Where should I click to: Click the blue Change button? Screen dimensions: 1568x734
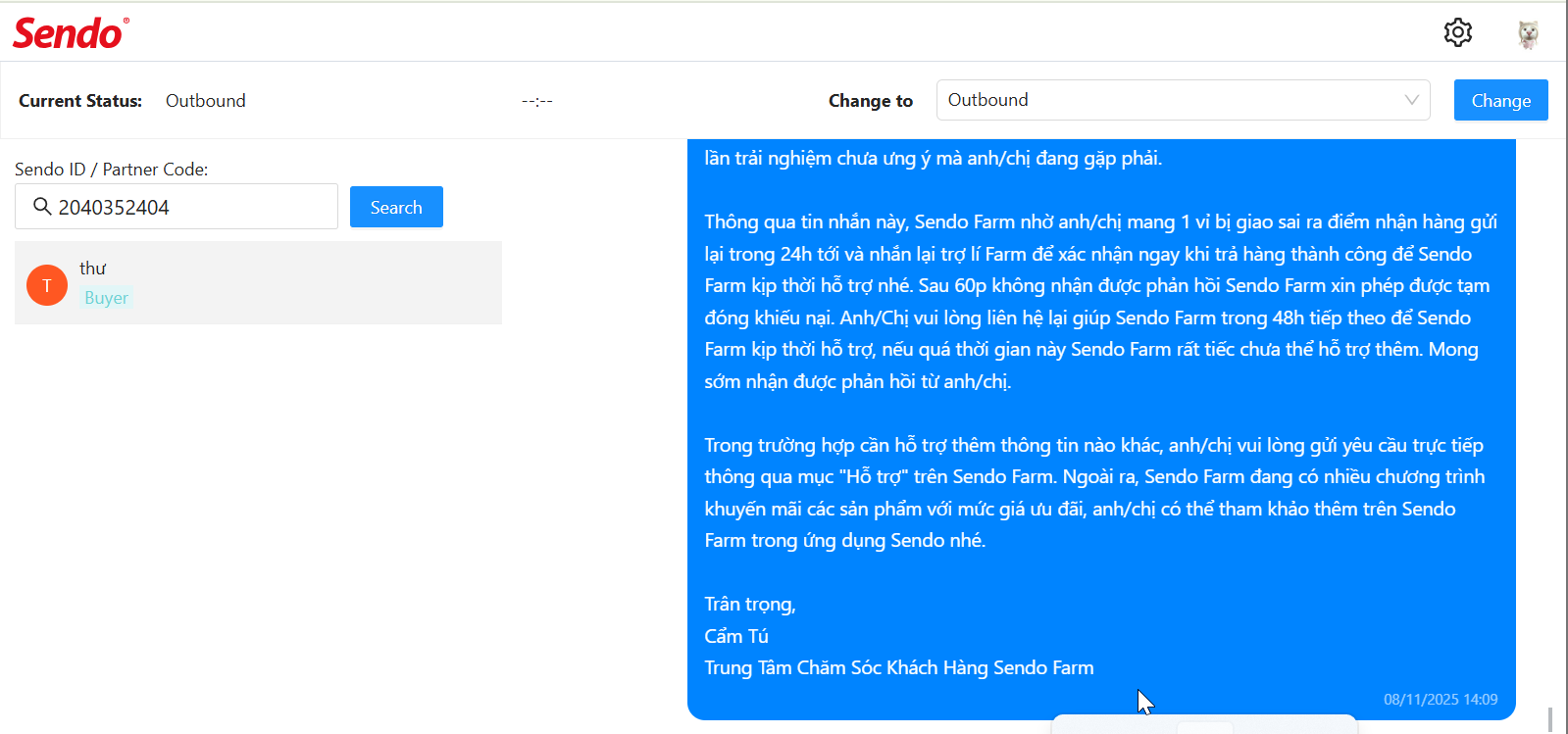click(1501, 100)
